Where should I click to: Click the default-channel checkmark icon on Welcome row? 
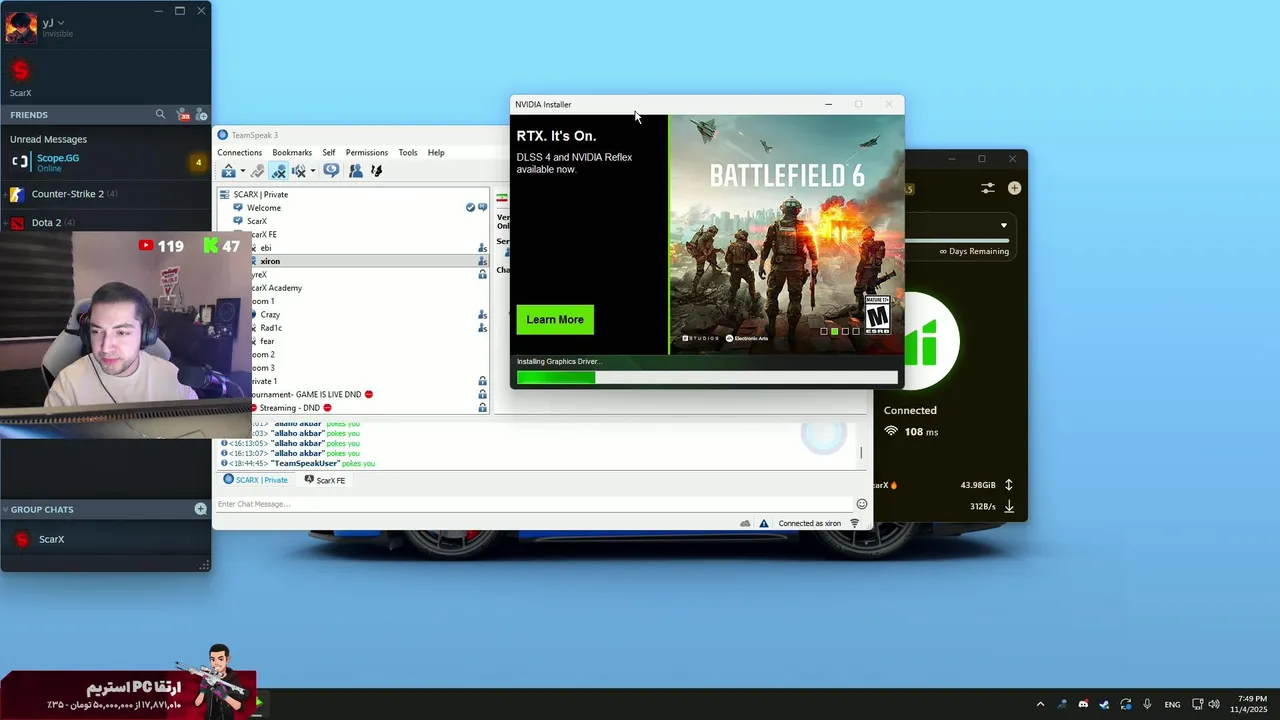click(470, 208)
